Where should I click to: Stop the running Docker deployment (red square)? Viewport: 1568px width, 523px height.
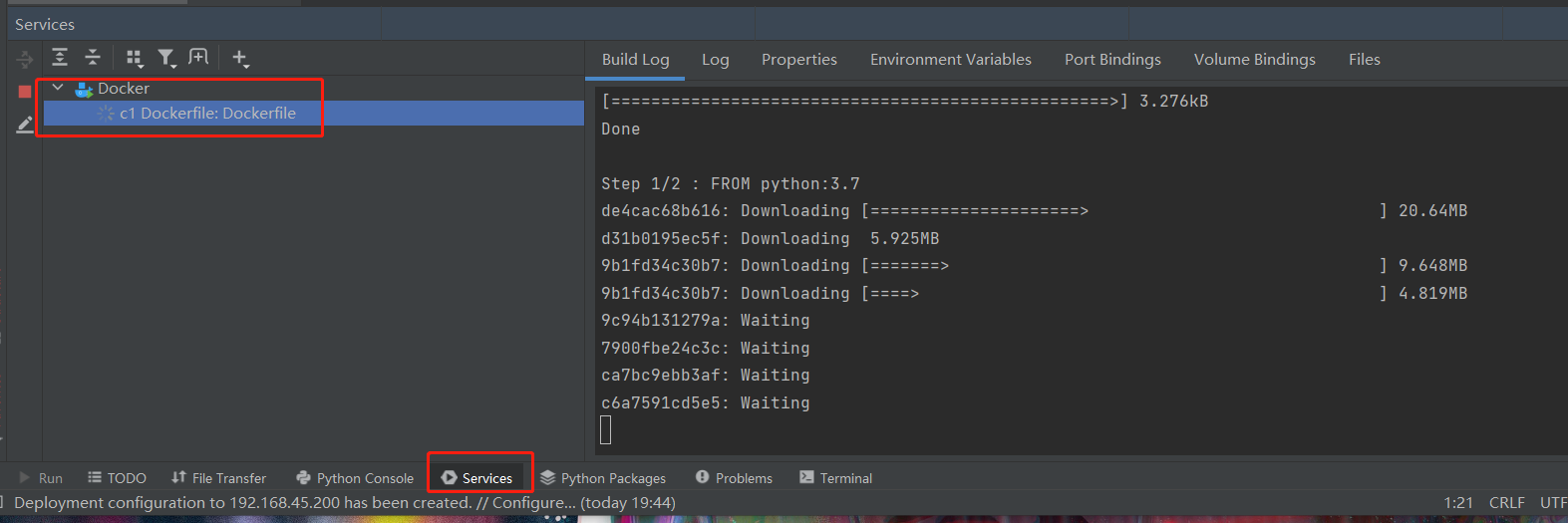[25, 92]
